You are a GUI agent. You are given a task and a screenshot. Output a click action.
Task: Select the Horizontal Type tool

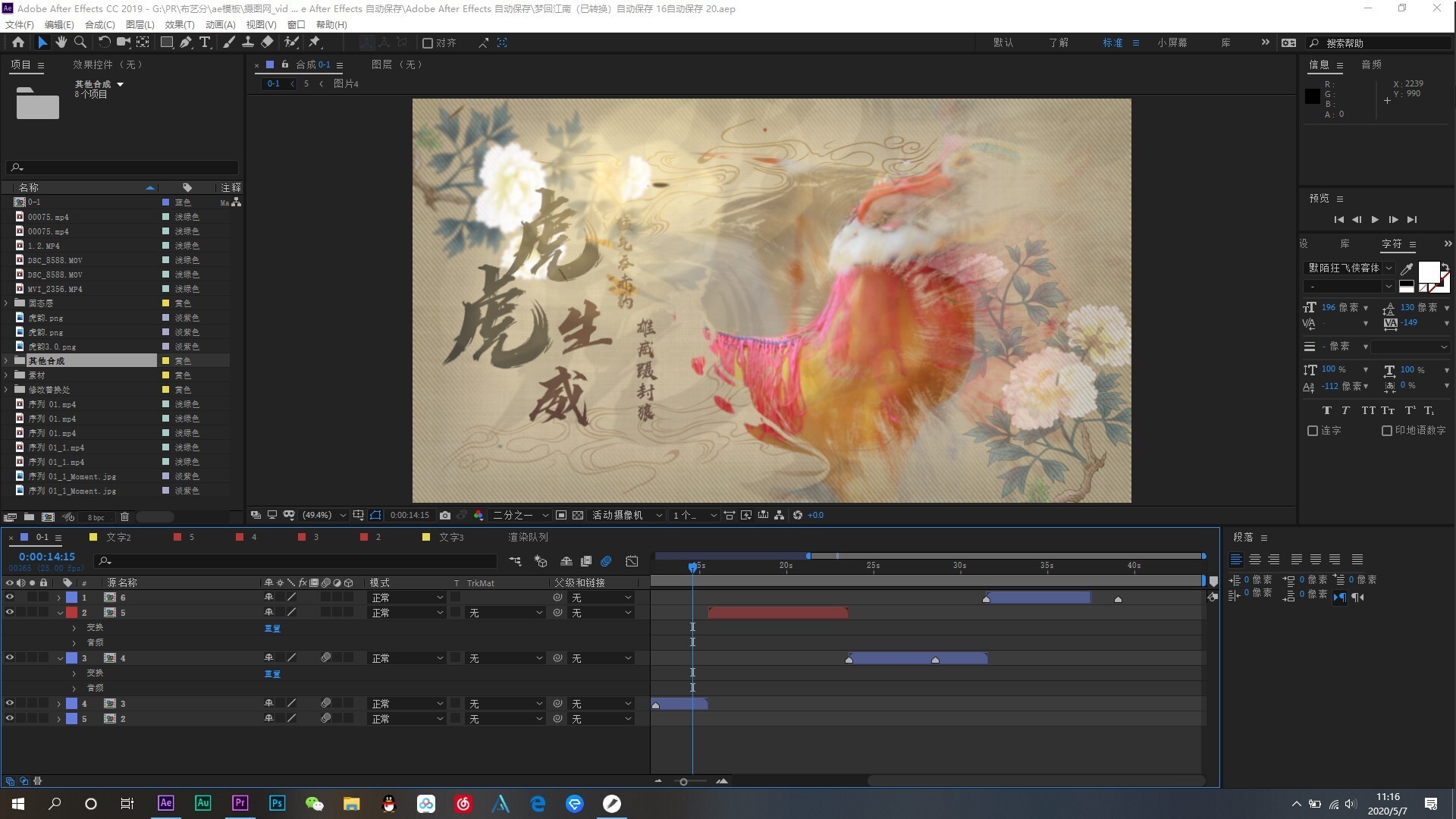[x=205, y=42]
